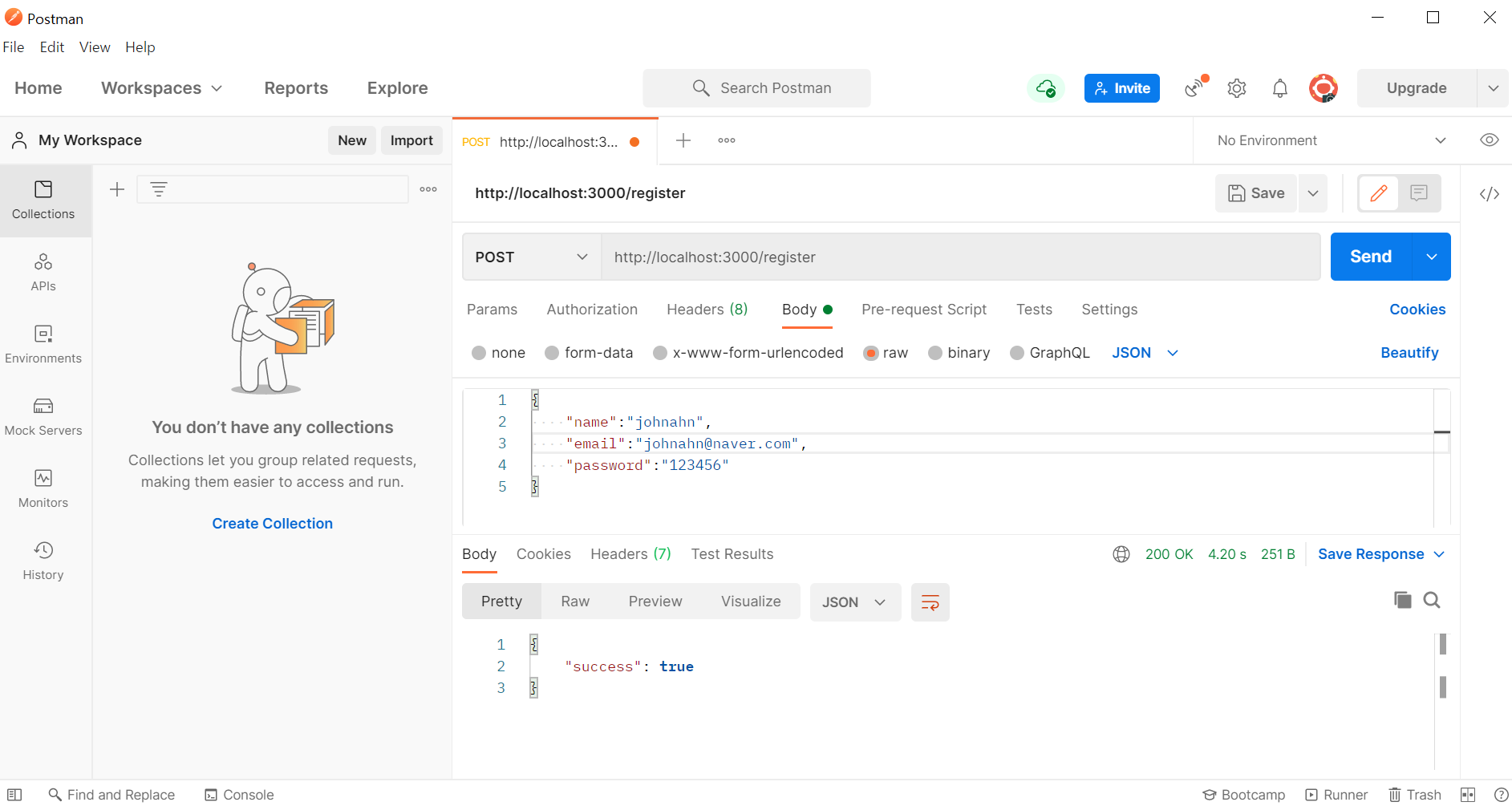Click the request URL input field

coord(961,257)
